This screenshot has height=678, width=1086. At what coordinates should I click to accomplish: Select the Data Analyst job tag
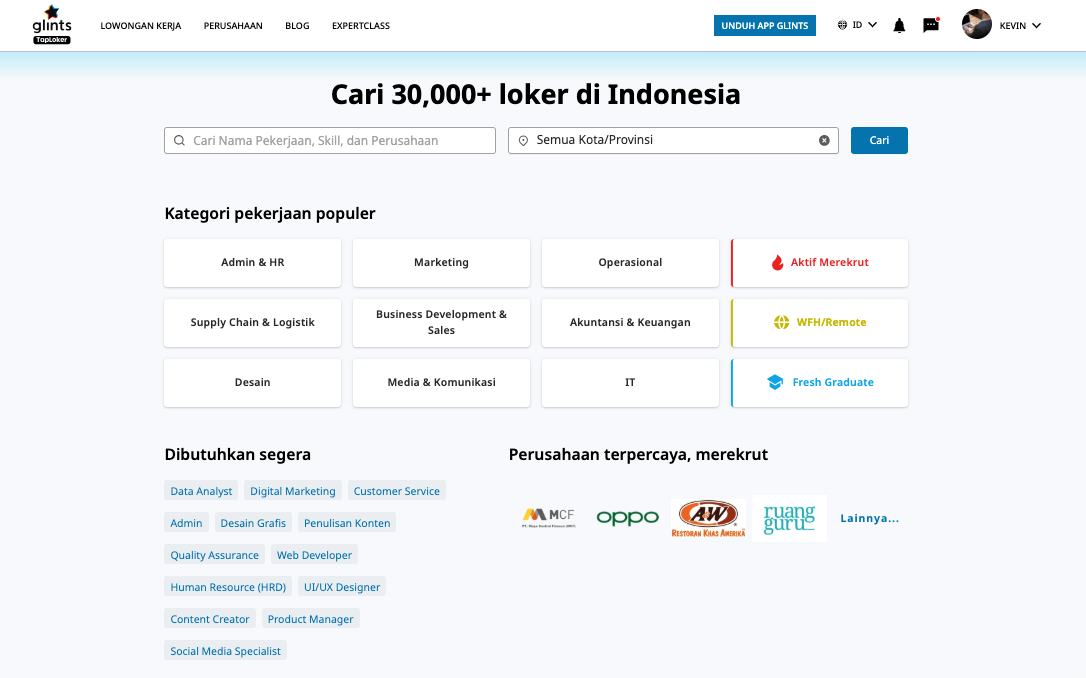[x=201, y=491]
